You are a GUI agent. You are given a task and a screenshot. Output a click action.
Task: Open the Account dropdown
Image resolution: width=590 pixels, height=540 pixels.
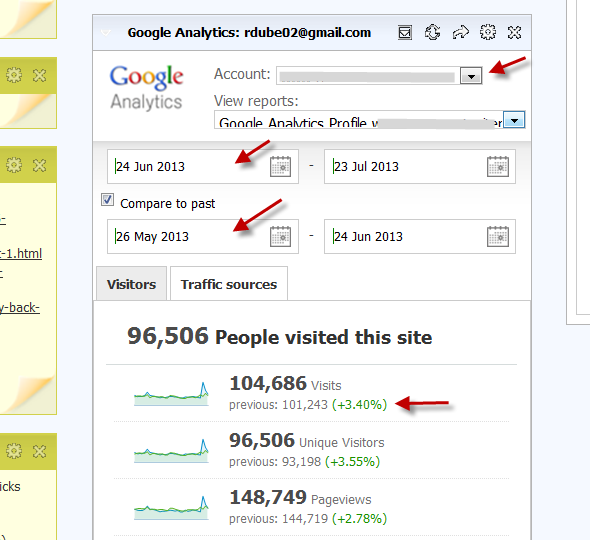click(x=471, y=76)
